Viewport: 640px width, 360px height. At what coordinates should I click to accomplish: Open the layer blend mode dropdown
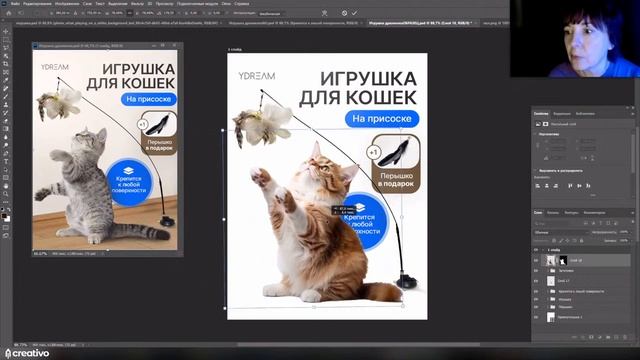click(x=561, y=232)
